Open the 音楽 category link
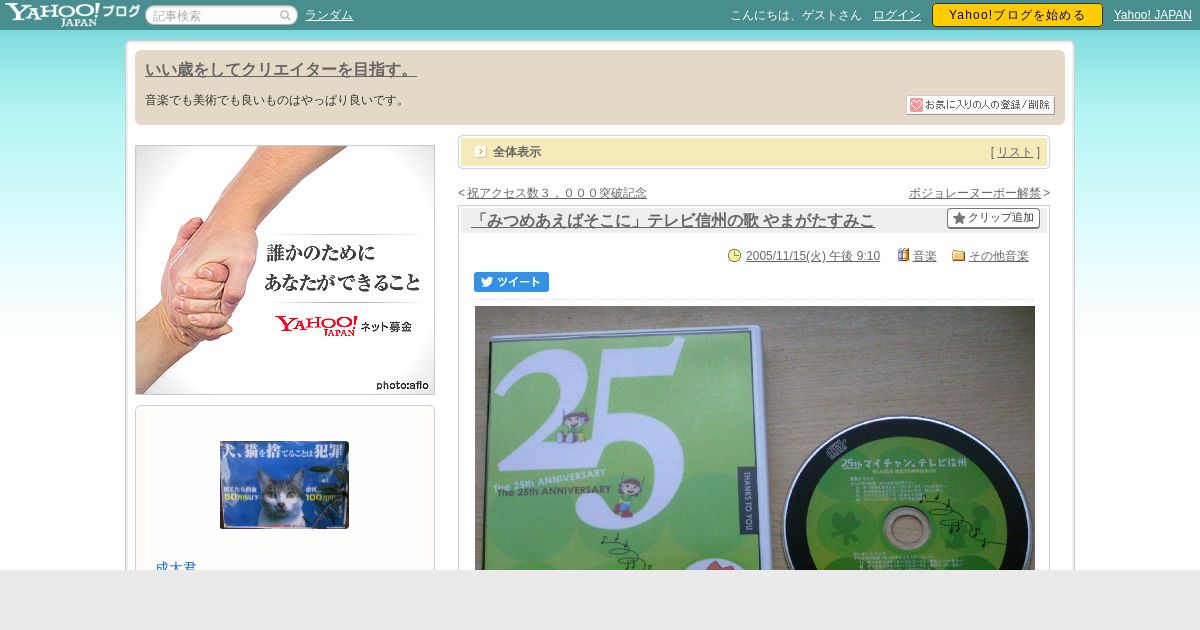This screenshot has width=1200, height=630. [x=925, y=256]
